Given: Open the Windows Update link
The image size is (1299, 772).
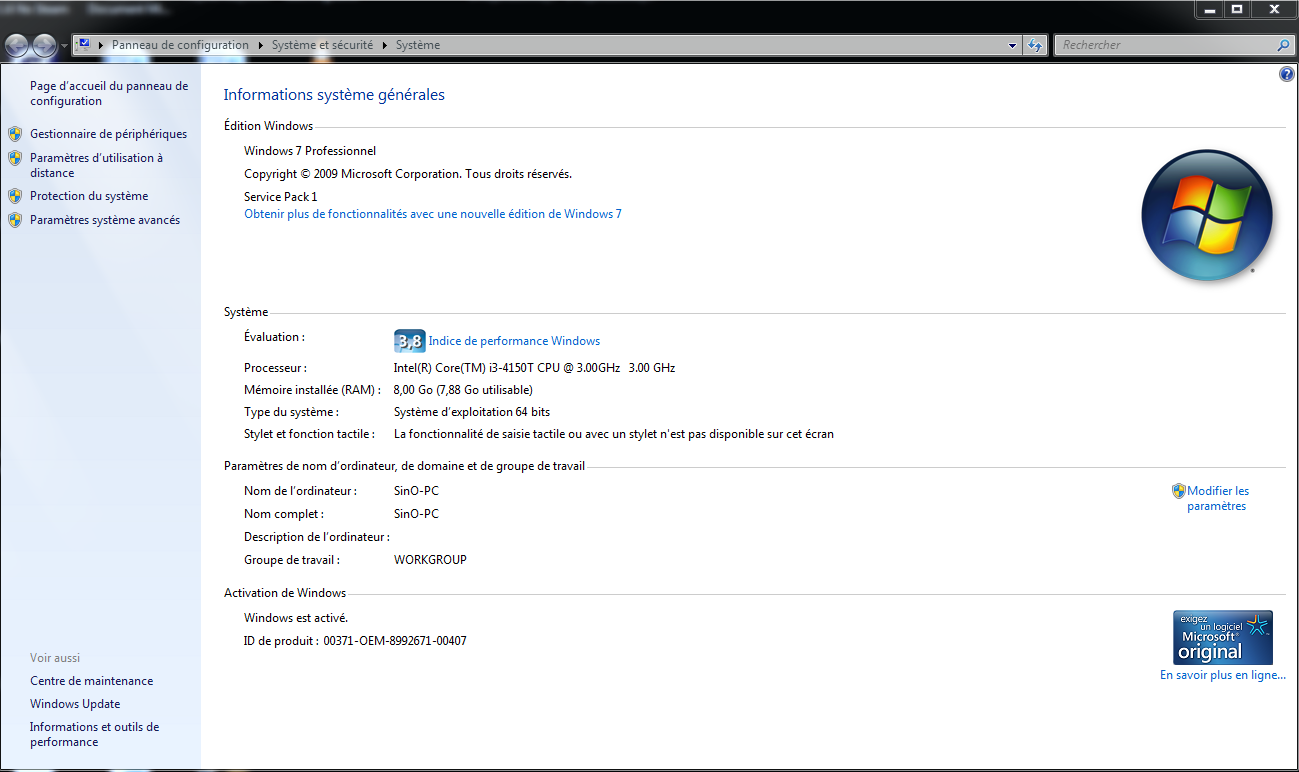Looking at the screenshot, I should click(x=75, y=704).
